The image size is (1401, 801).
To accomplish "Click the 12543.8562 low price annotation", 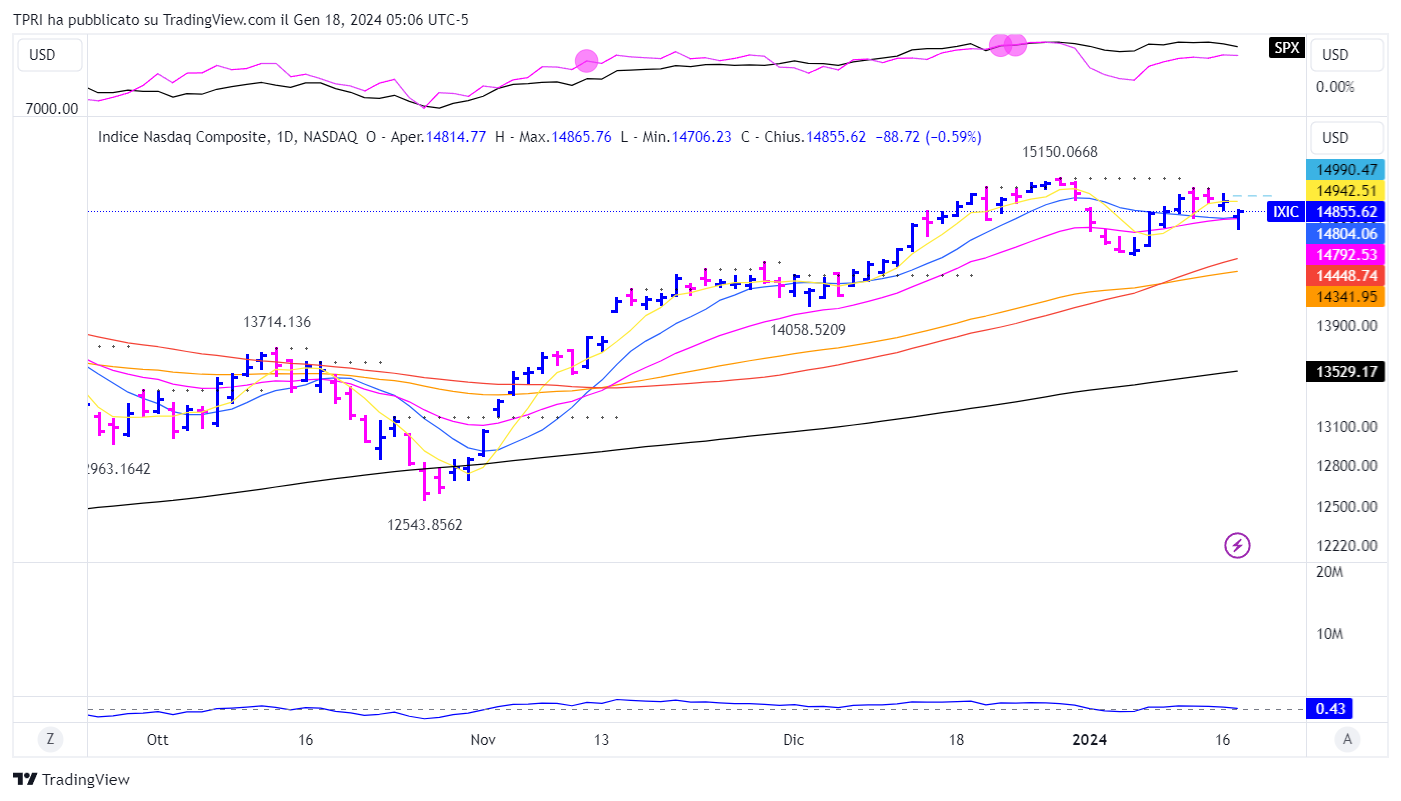I will [x=425, y=524].
